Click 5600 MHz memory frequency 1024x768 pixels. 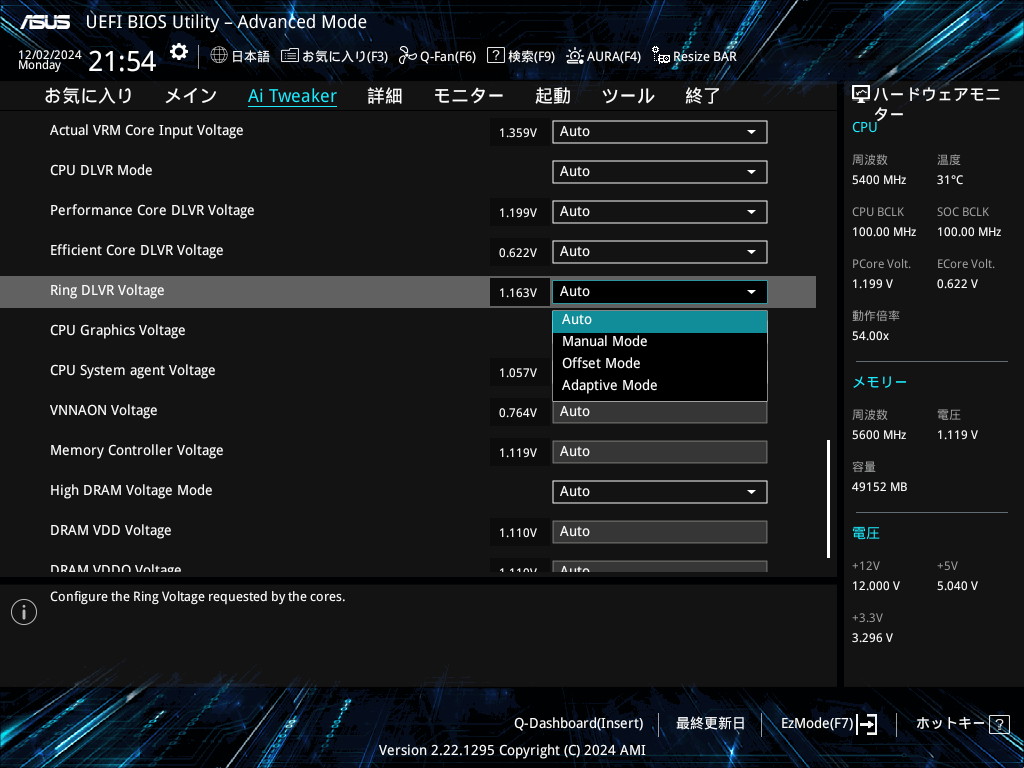click(x=879, y=434)
